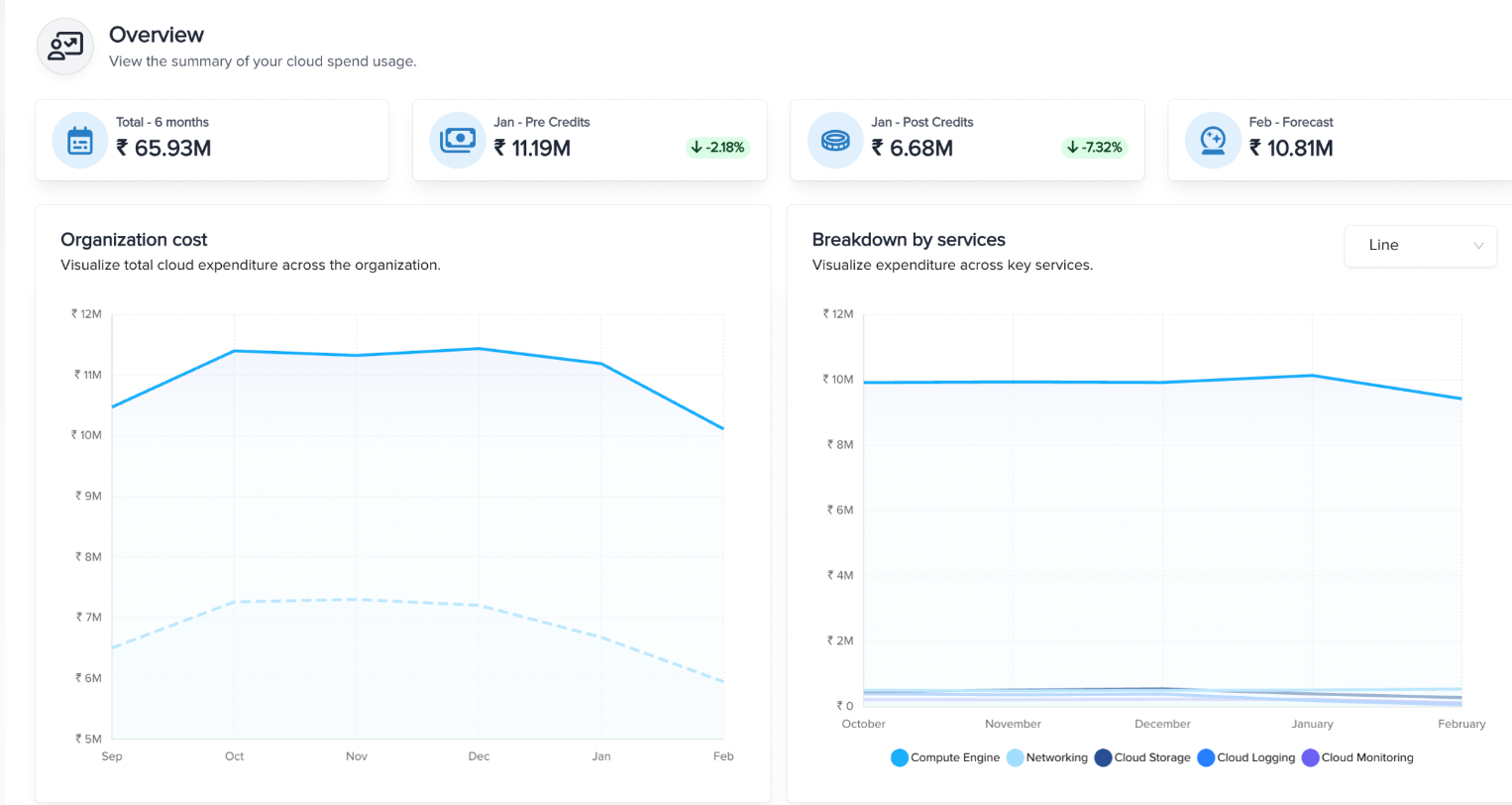Click January label on services chart axis

[1312, 724]
